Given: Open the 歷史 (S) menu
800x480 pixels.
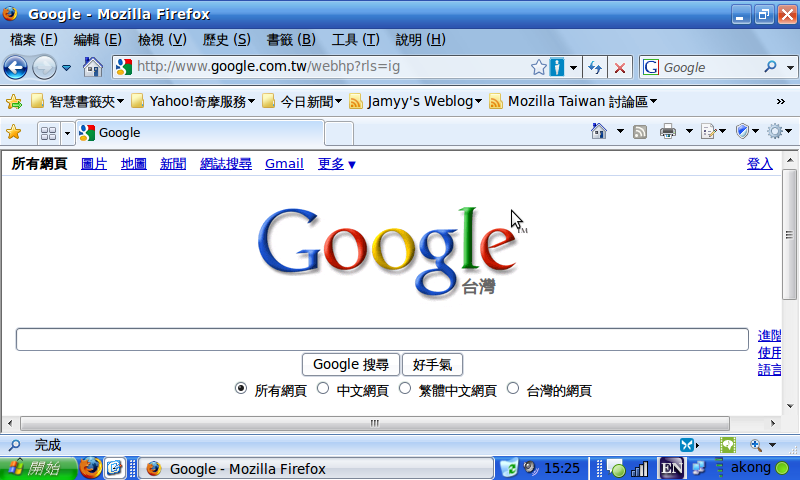Looking at the screenshot, I should pyautogui.click(x=227, y=40).
